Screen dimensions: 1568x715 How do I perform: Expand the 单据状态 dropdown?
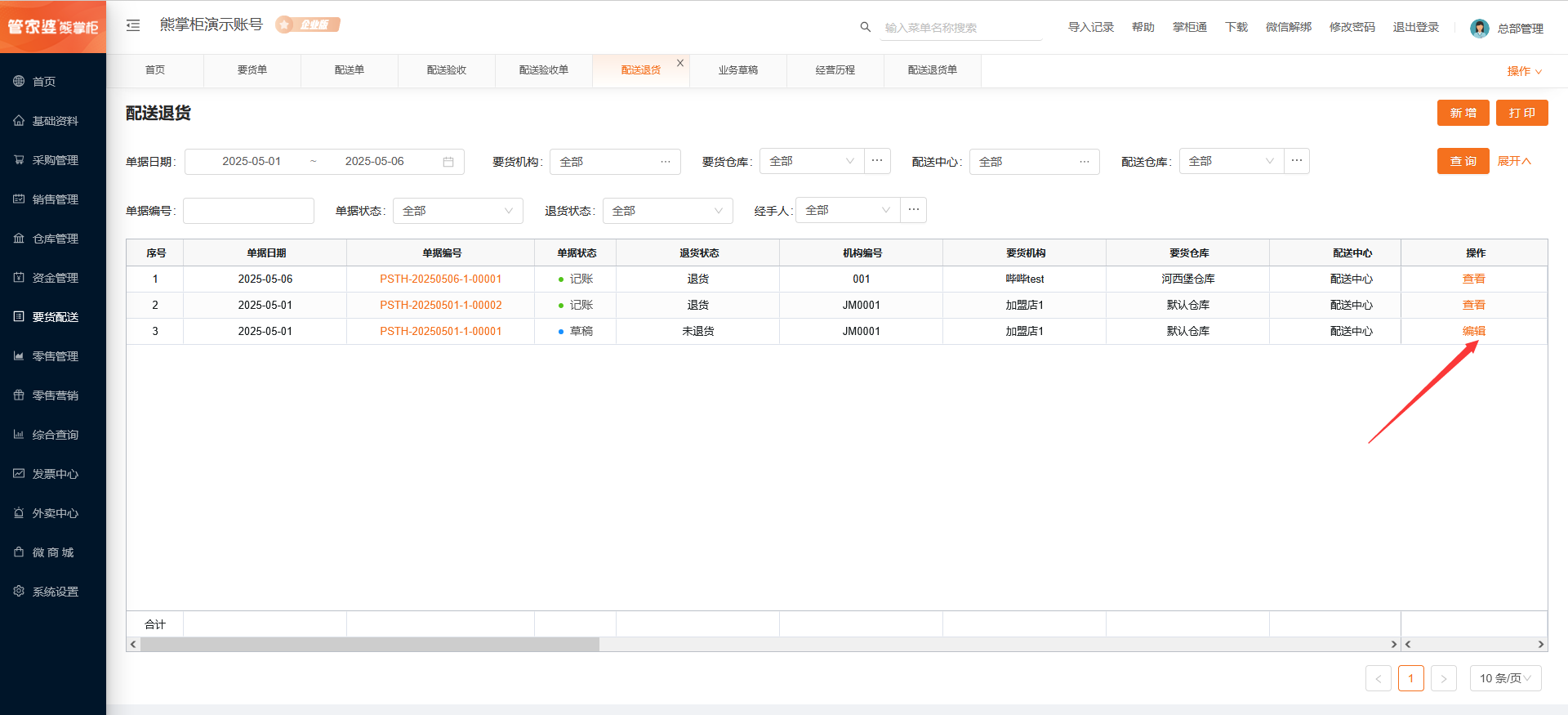coord(458,211)
